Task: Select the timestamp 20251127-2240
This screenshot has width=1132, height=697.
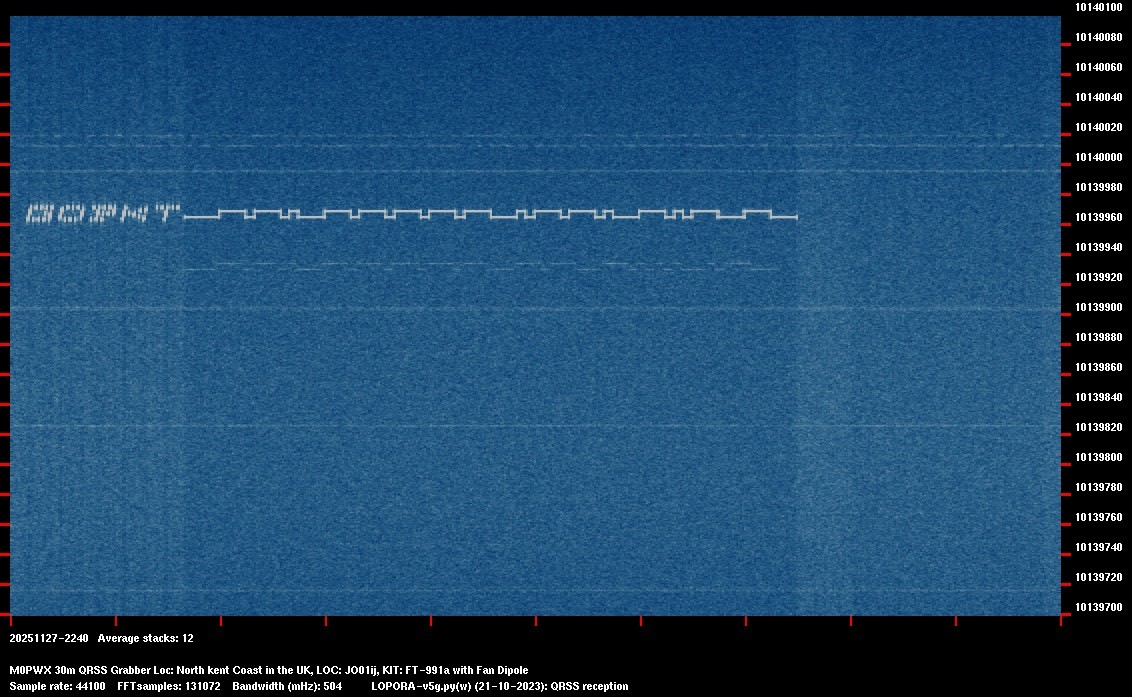Action: [47, 638]
